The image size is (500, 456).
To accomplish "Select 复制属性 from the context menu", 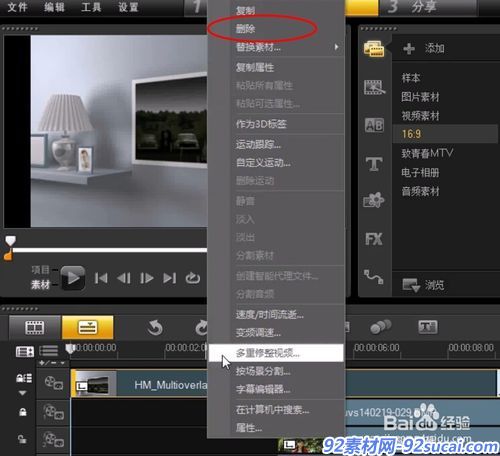I will pos(255,68).
